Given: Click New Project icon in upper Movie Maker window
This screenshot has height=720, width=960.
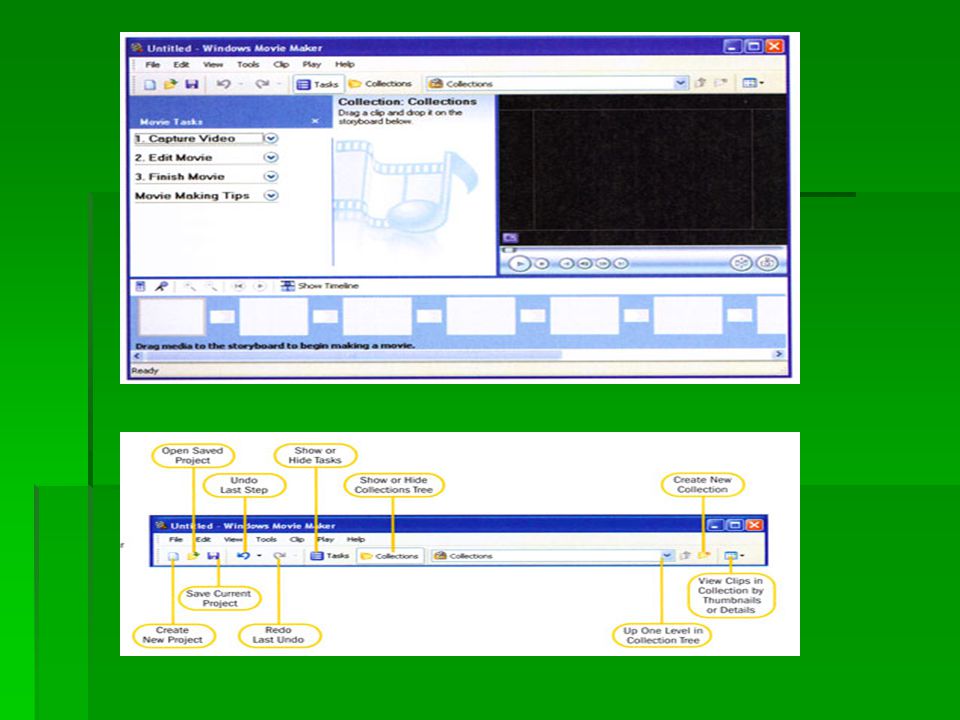Looking at the screenshot, I should point(150,84).
